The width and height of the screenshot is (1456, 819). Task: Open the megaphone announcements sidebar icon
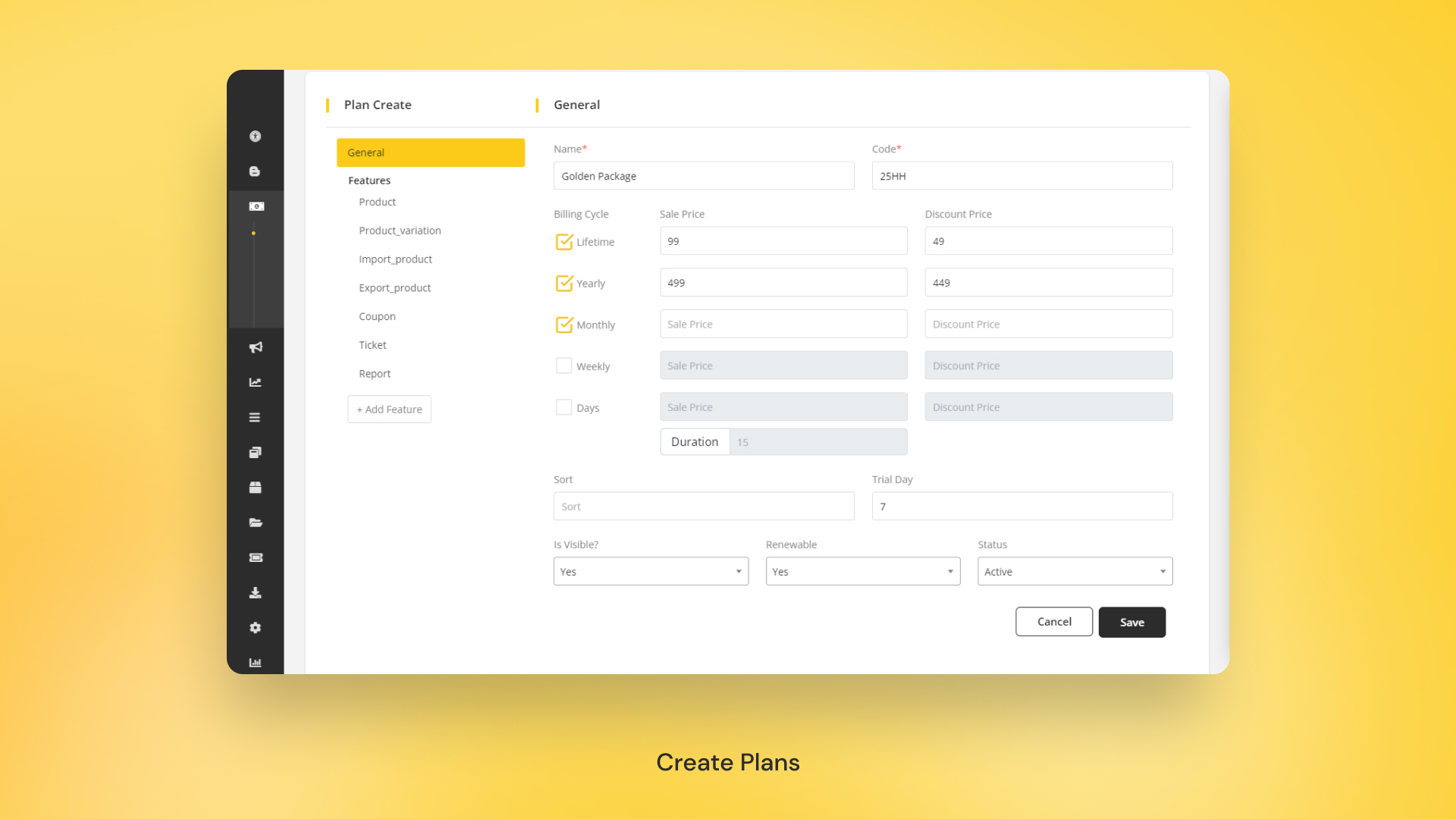(256, 347)
